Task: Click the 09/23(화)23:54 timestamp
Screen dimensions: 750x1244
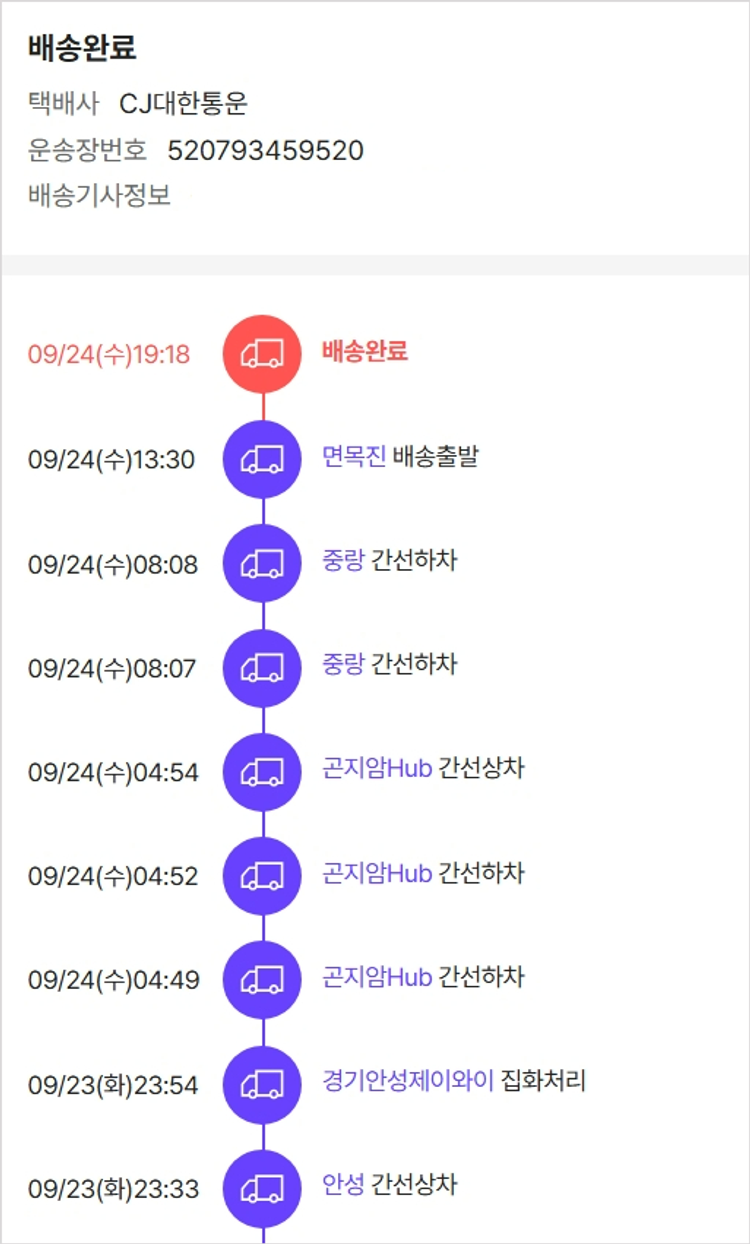Action: 113,1084
